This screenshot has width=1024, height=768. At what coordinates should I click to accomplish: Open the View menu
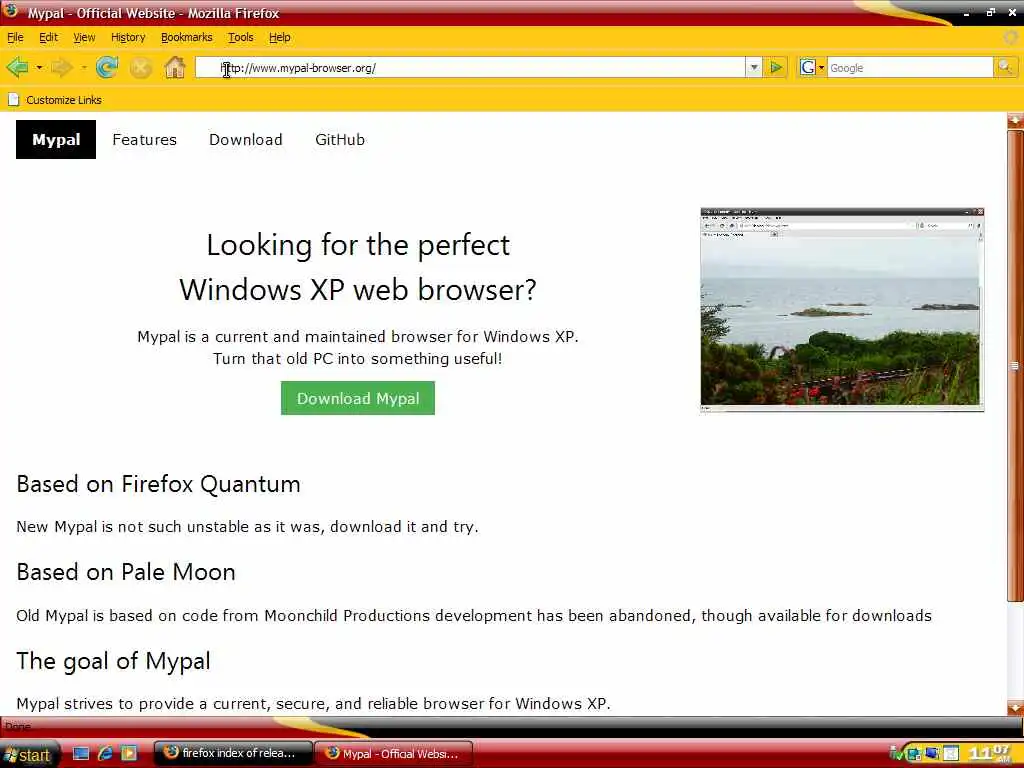84,37
